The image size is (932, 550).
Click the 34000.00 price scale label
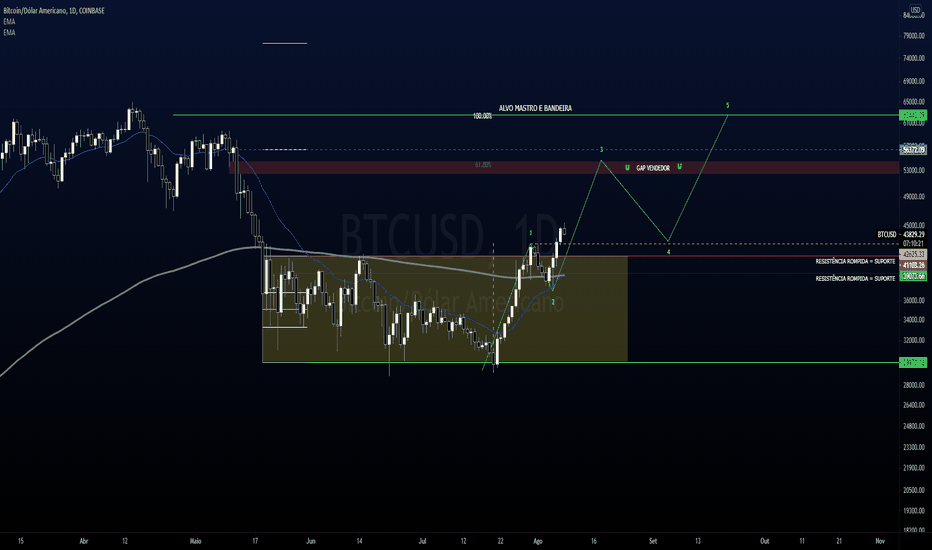(x=914, y=320)
